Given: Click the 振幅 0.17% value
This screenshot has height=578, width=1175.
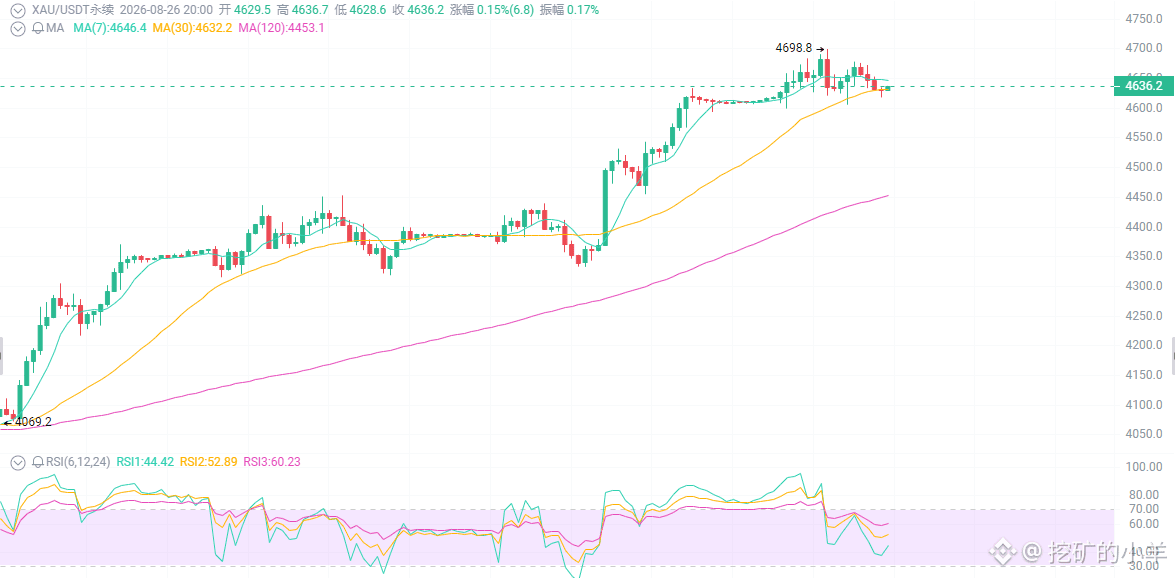Looking at the screenshot, I should tap(569, 10).
